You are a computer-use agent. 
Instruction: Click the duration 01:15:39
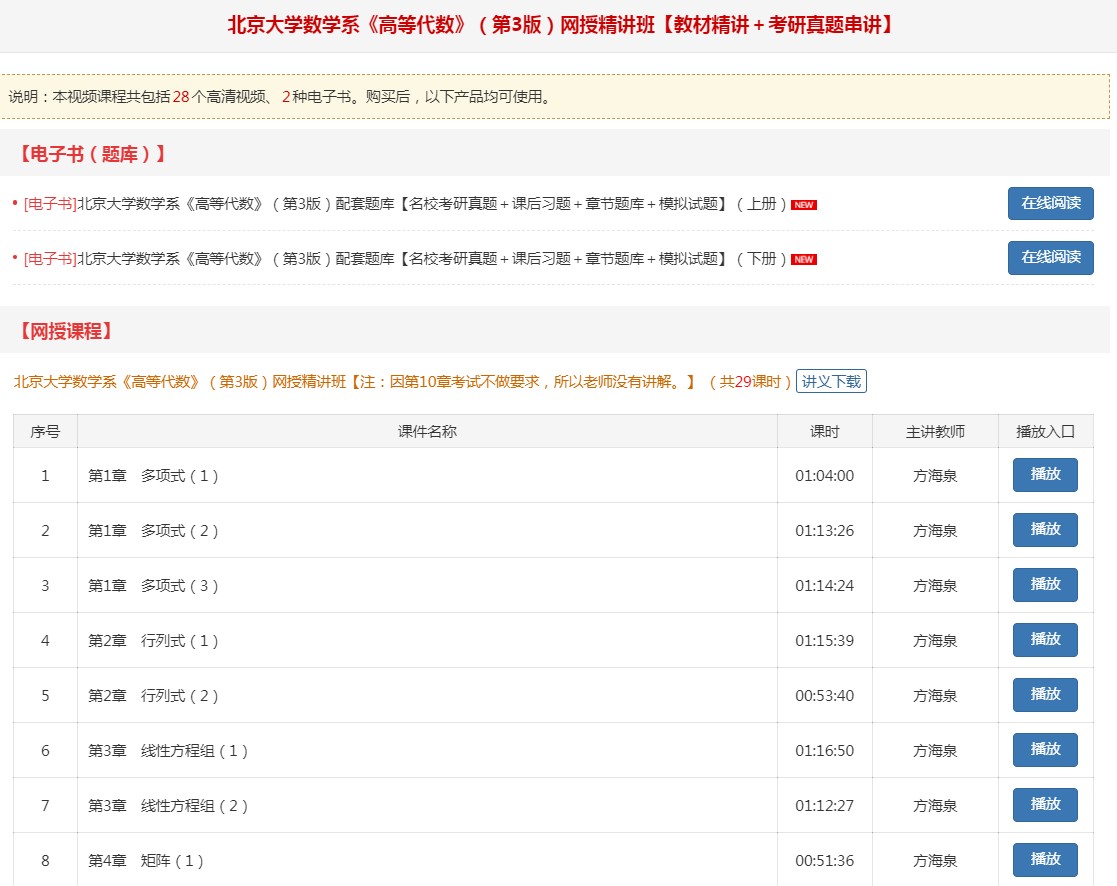(824, 641)
